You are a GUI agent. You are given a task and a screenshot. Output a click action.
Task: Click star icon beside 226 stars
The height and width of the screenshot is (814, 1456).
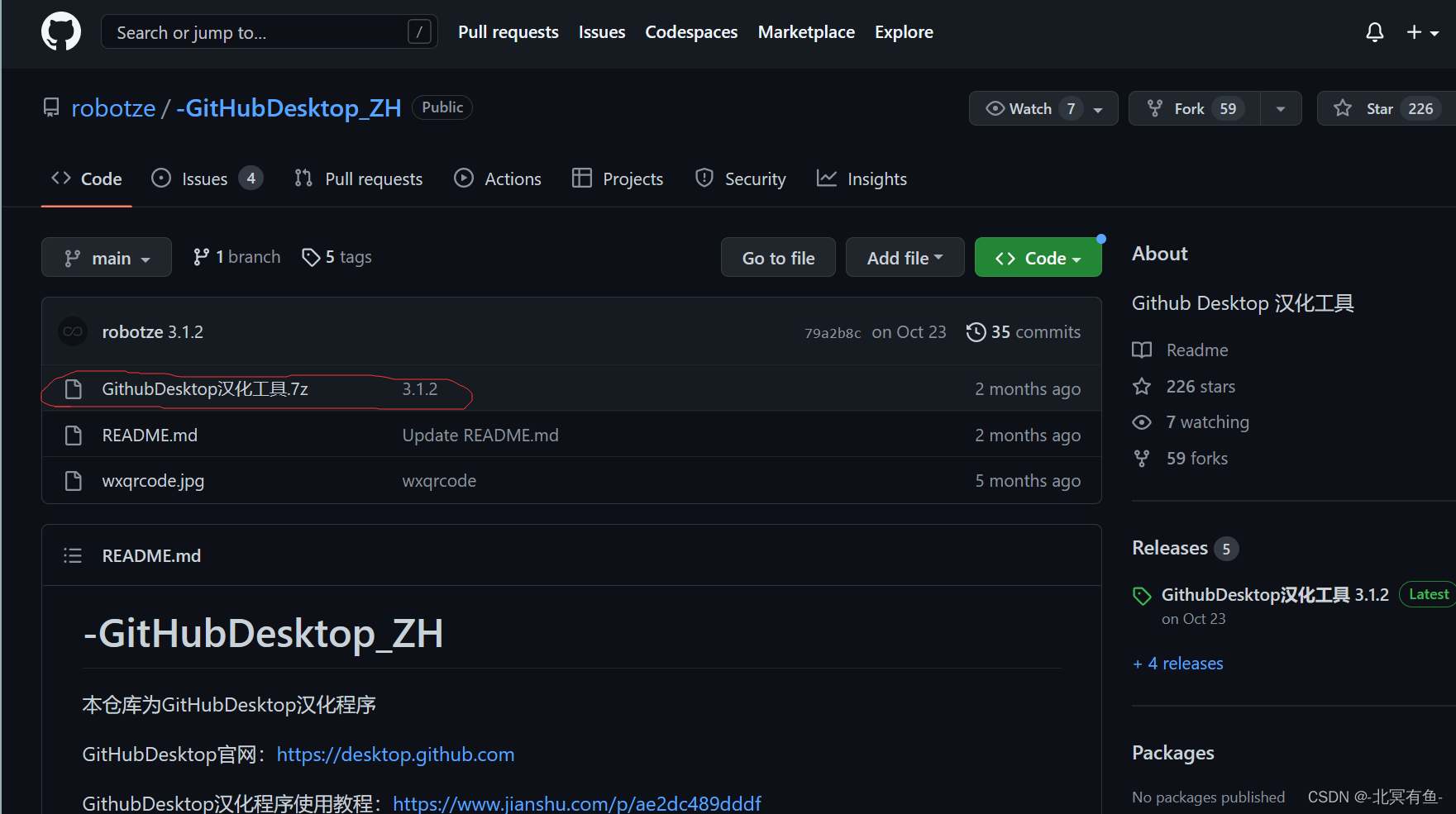[1142, 387]
